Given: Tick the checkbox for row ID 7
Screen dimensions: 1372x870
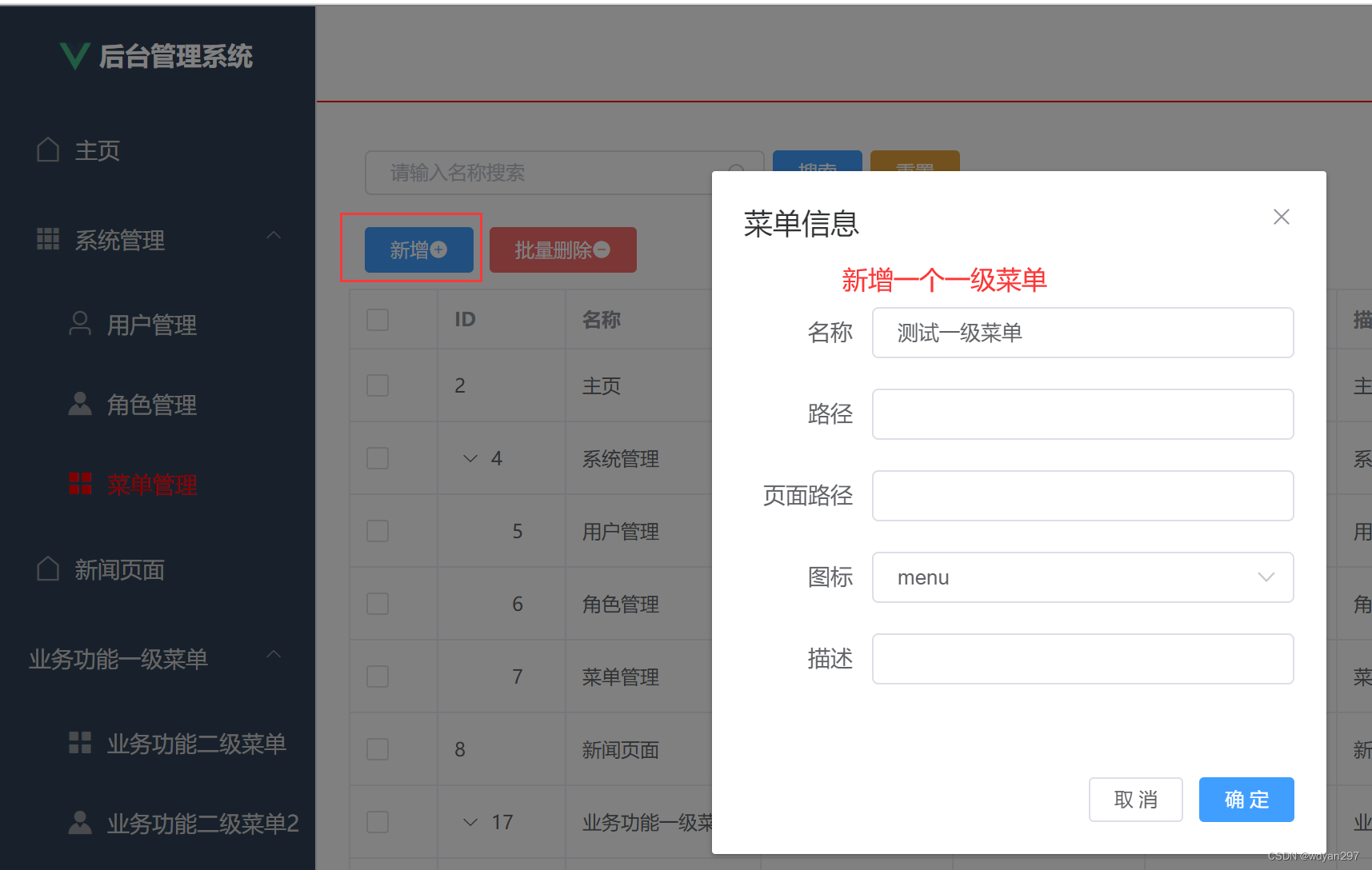Looking at the screenshot, I should 378,676.
